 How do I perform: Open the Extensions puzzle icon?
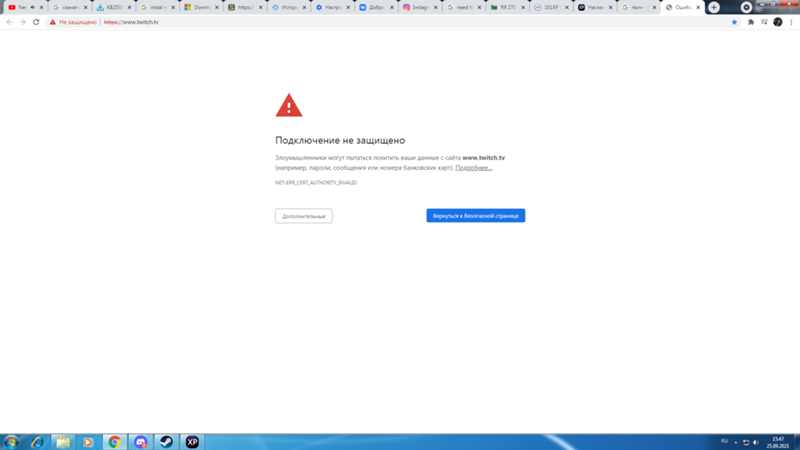click(x=751, y=22)
